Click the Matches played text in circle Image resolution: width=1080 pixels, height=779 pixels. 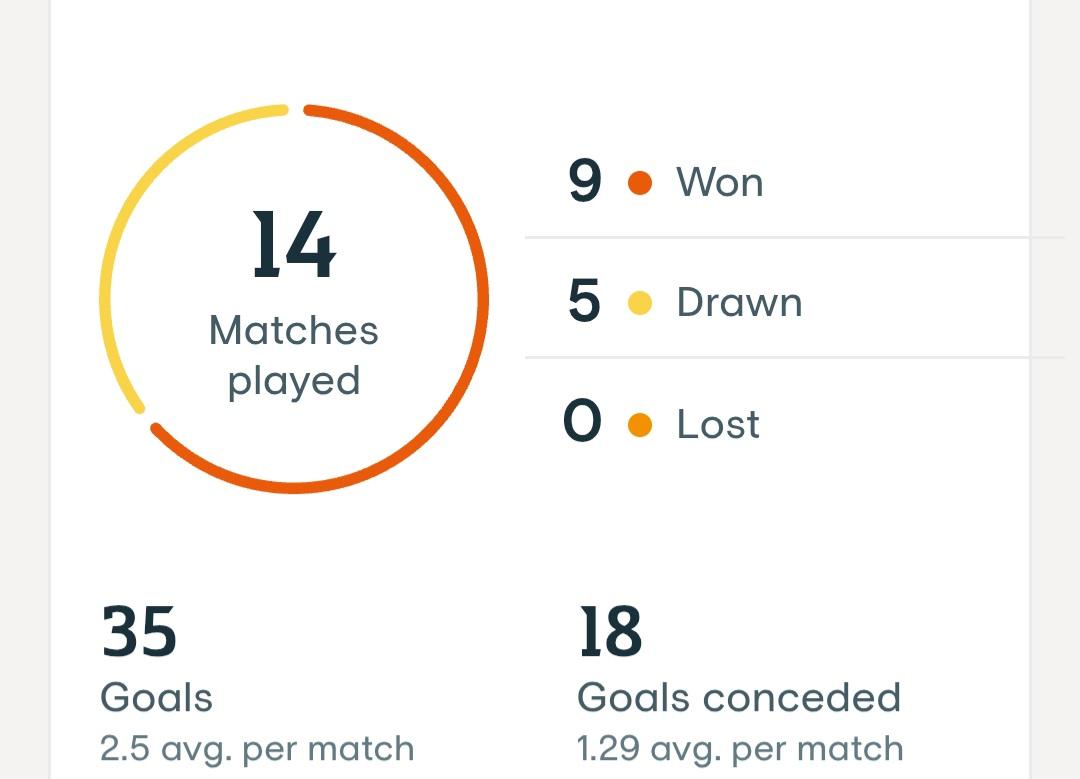click(294, 355)
